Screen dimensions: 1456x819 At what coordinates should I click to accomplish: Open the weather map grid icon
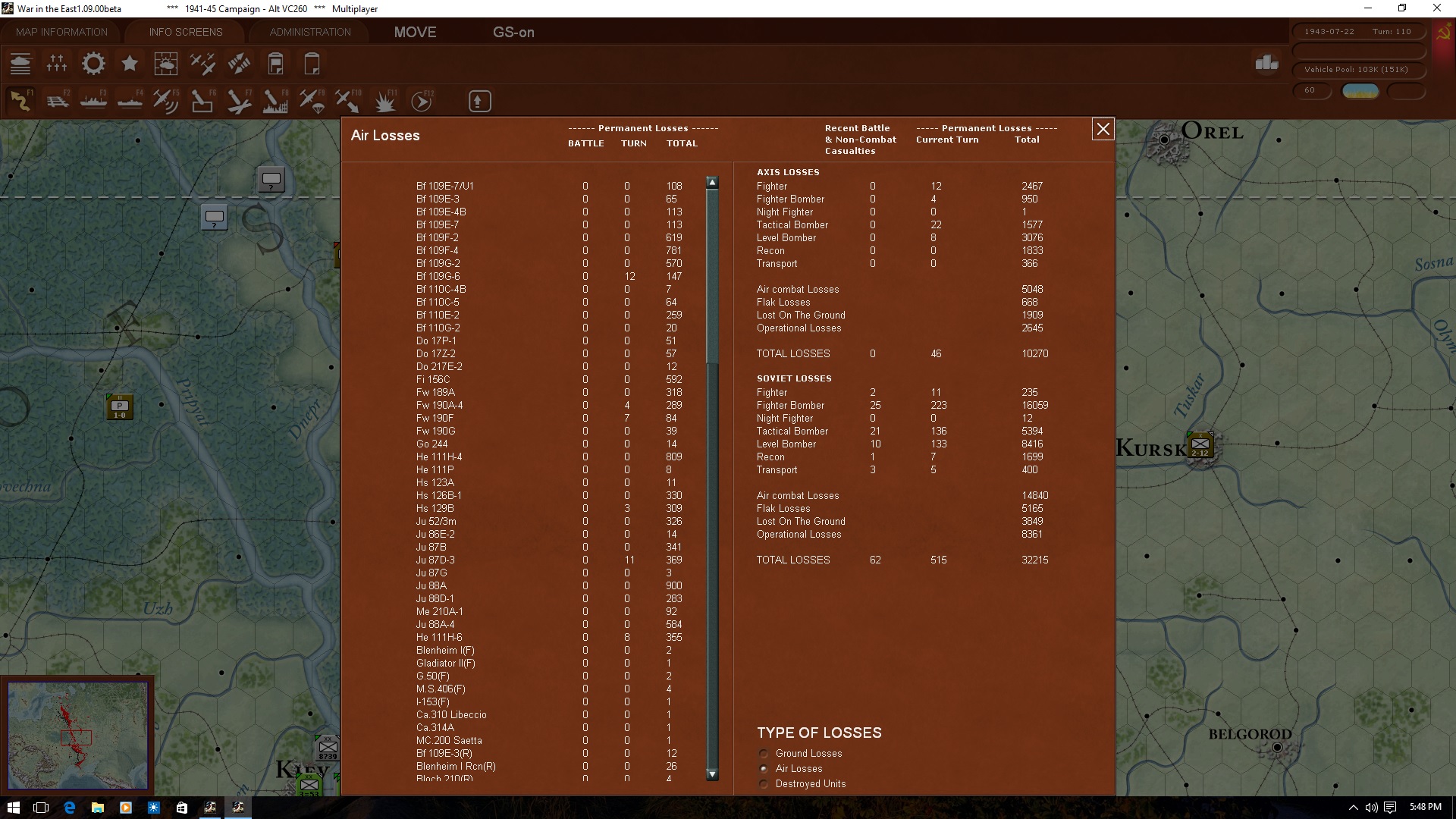tap(165, 64)
